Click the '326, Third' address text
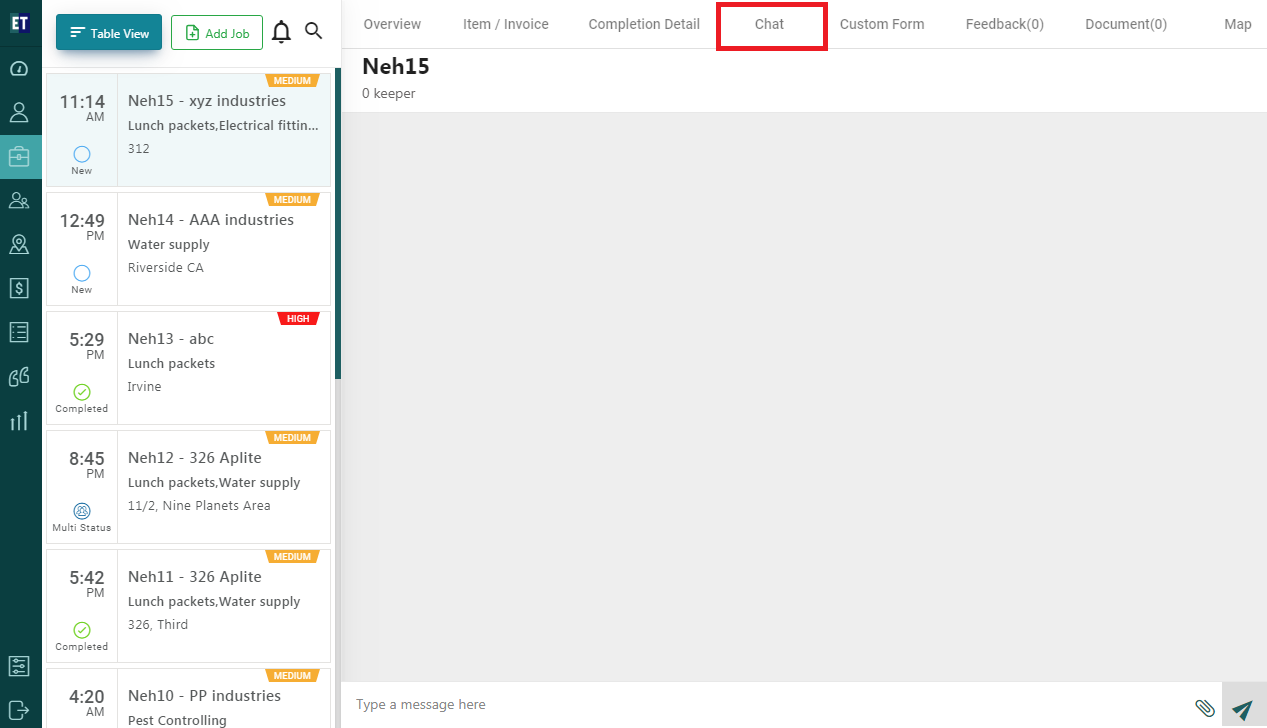 (x=158, y=625)
